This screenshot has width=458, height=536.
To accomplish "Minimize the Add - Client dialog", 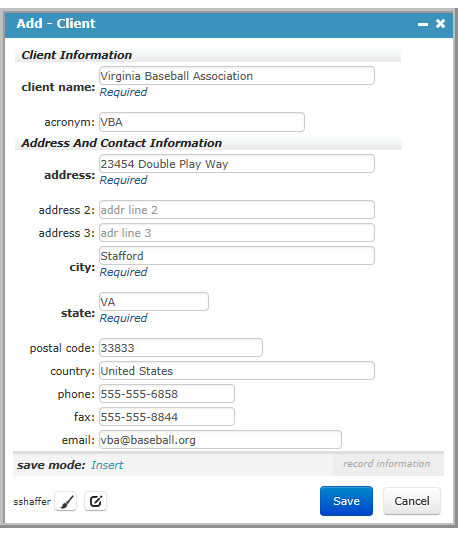I will coord(423,24).
